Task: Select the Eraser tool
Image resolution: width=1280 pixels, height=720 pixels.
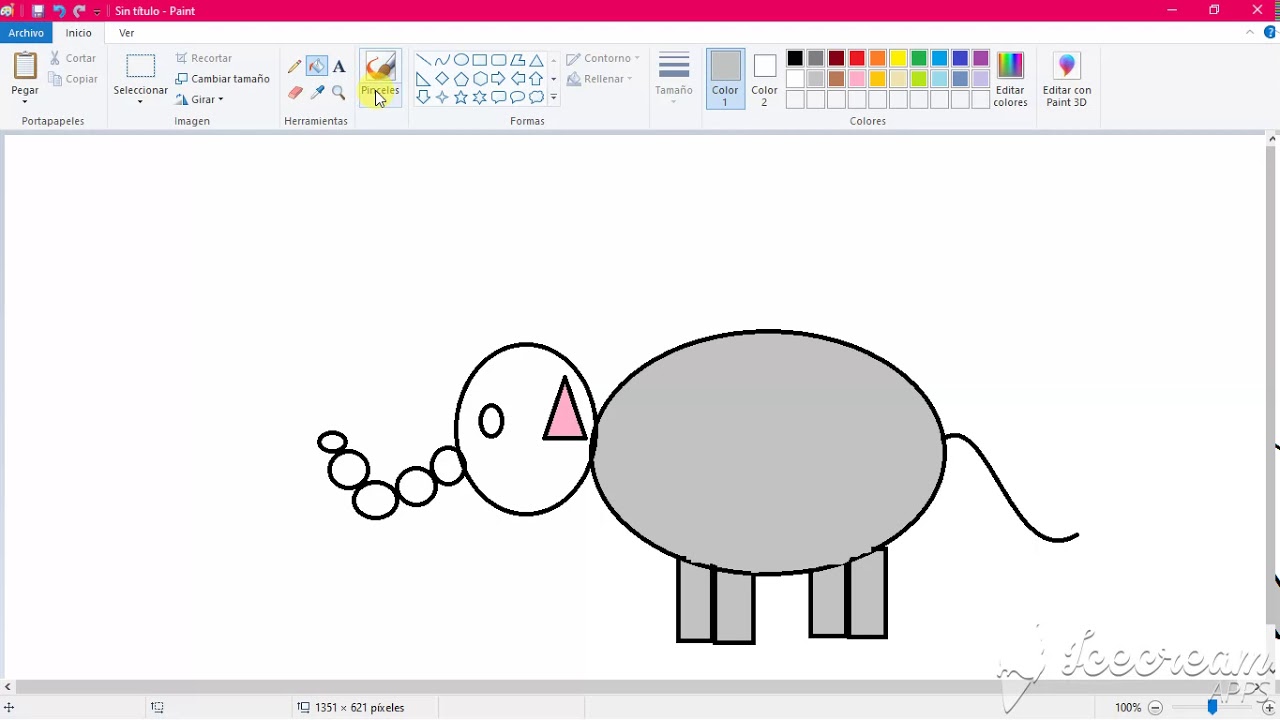Action: 295,93
